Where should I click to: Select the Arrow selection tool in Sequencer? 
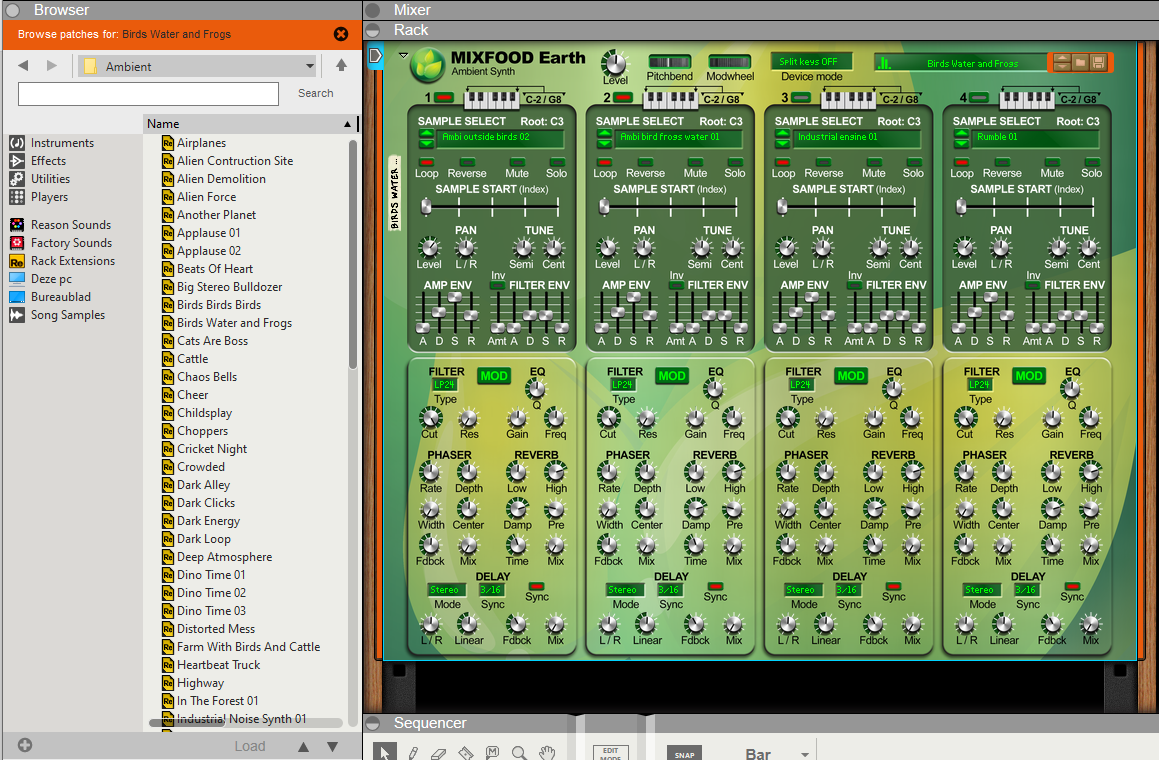tap(384, 750)
